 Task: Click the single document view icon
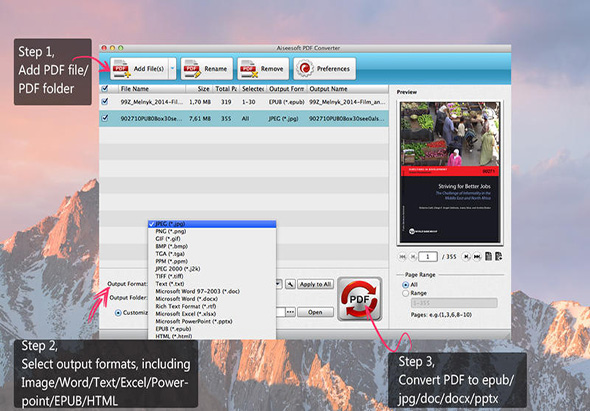488,257
